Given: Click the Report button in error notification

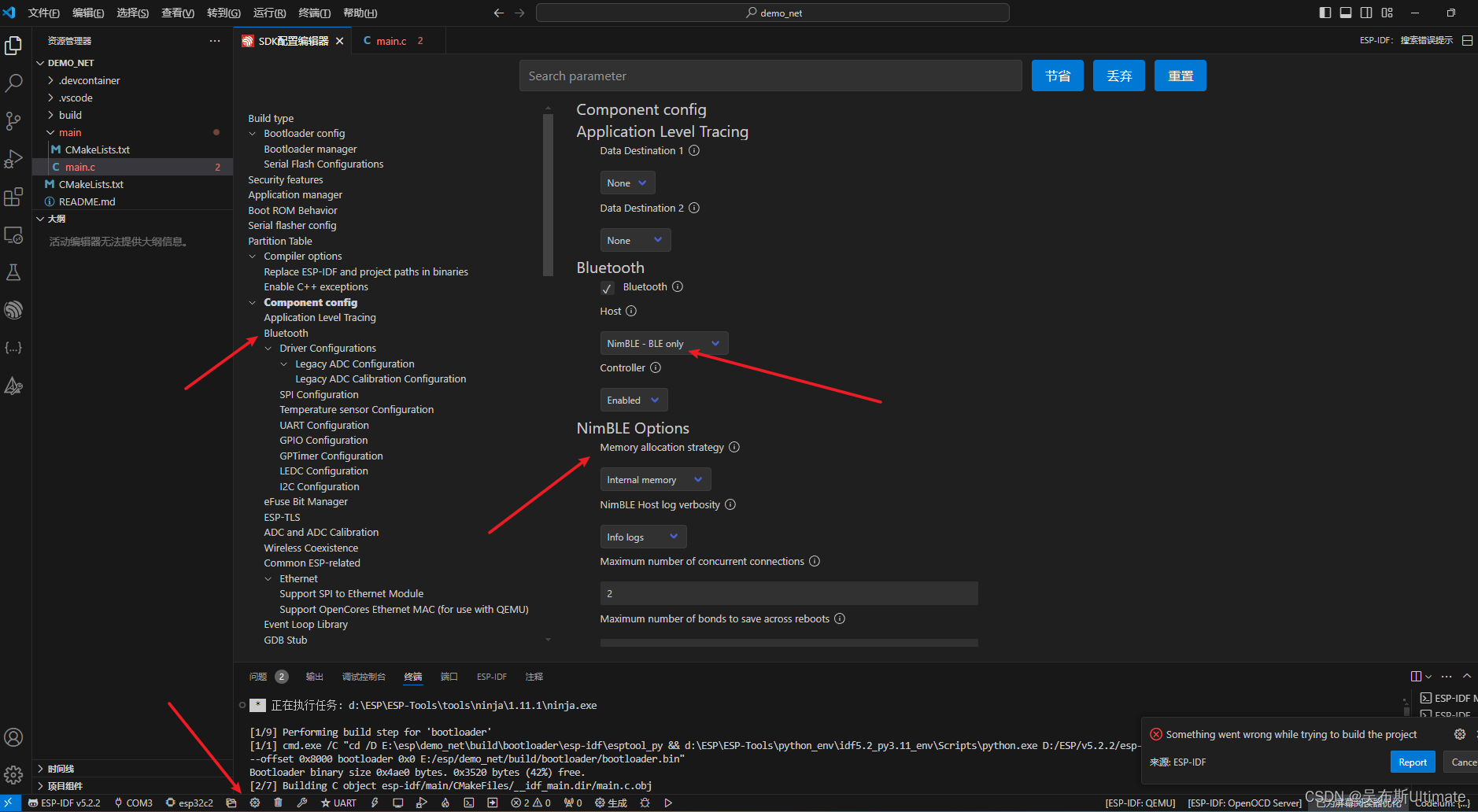Looking at the screenshot, I should click(x=1412, y=762).
